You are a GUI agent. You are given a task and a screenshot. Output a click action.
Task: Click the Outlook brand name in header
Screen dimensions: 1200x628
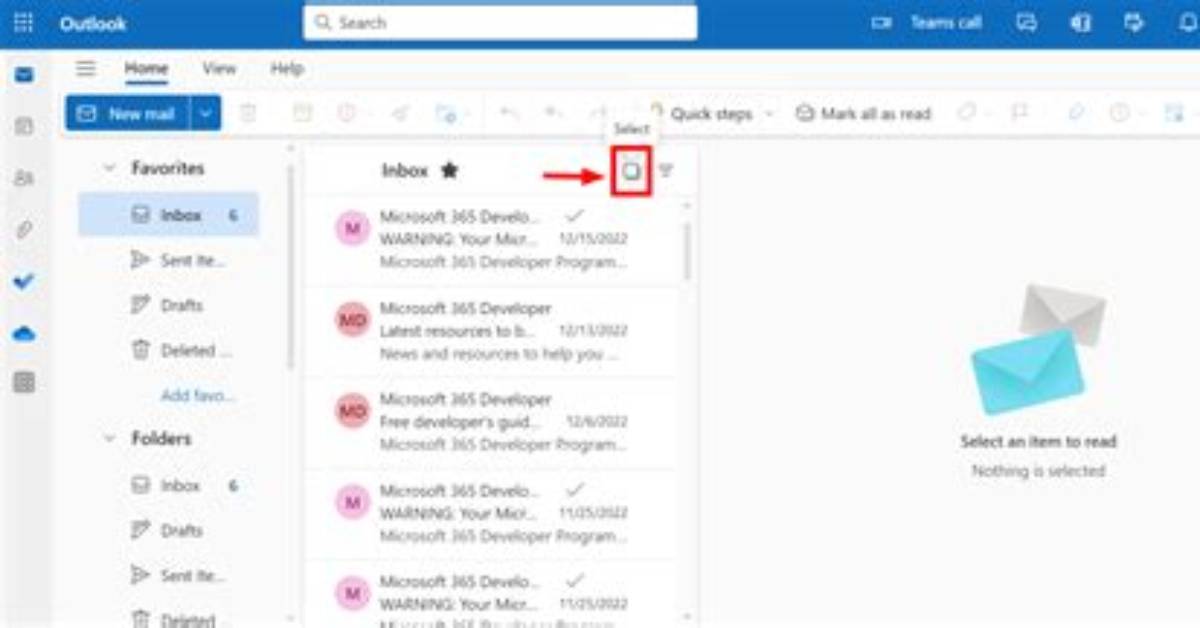93,23
